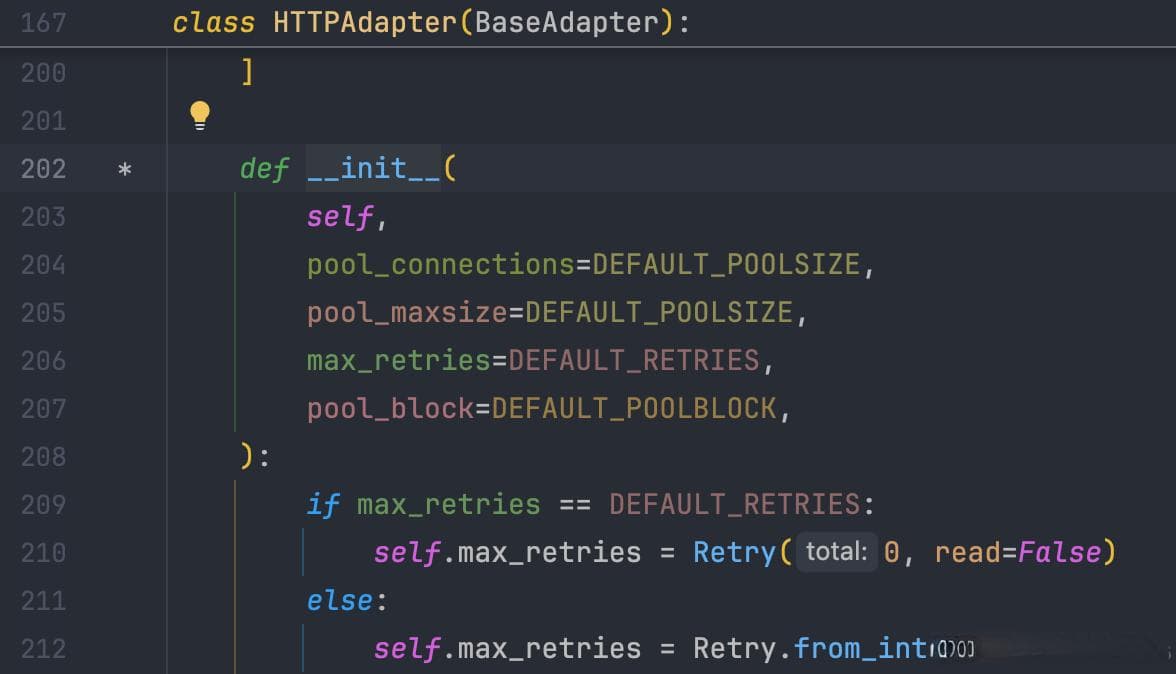Click the from_int method call
Image resolution: width=1176 pixels, height=674 pixels.
[860, 649]
